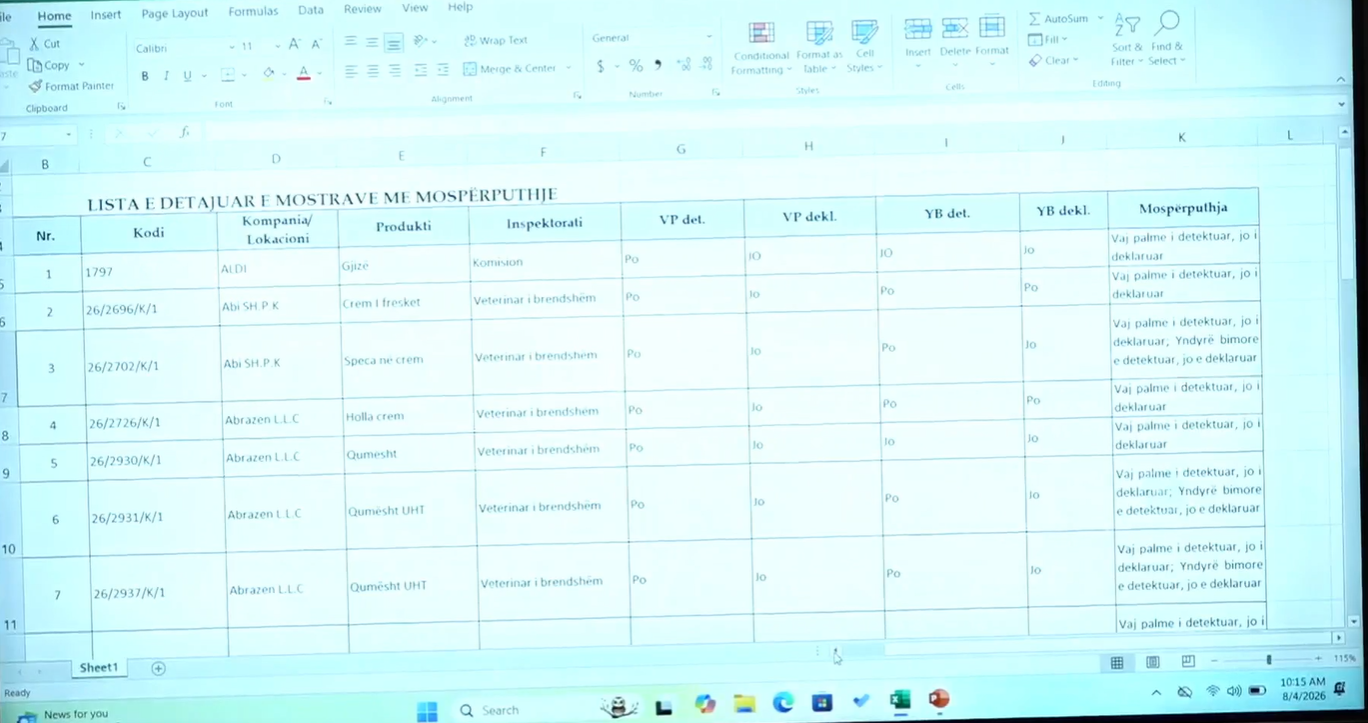This screenshot has height=723, width=1368.
Task: Go to the View tab
Action: (x=415, y=8)
